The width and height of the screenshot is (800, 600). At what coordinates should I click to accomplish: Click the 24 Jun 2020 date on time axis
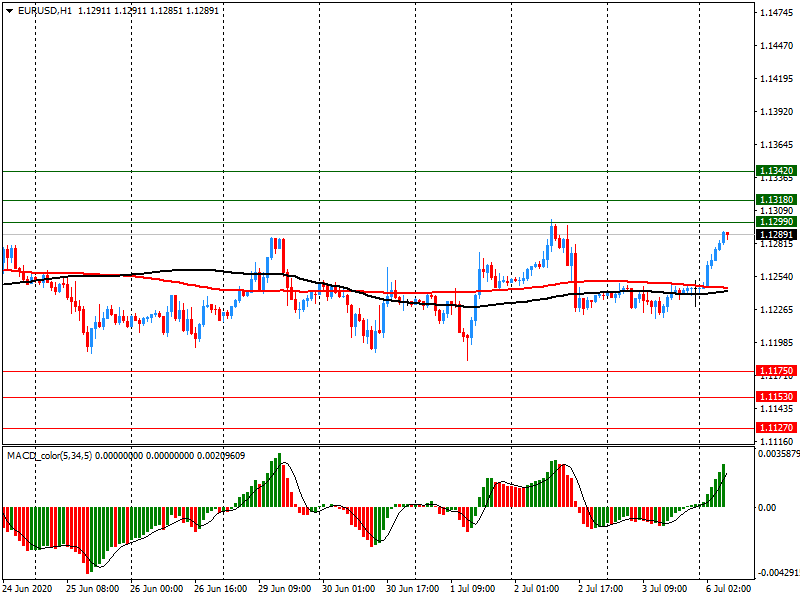(x=30, y=588)
